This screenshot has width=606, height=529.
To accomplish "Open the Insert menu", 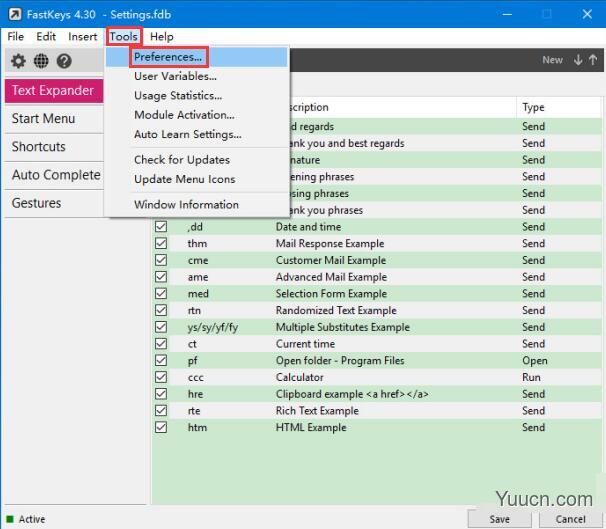I will click(82, 37).
